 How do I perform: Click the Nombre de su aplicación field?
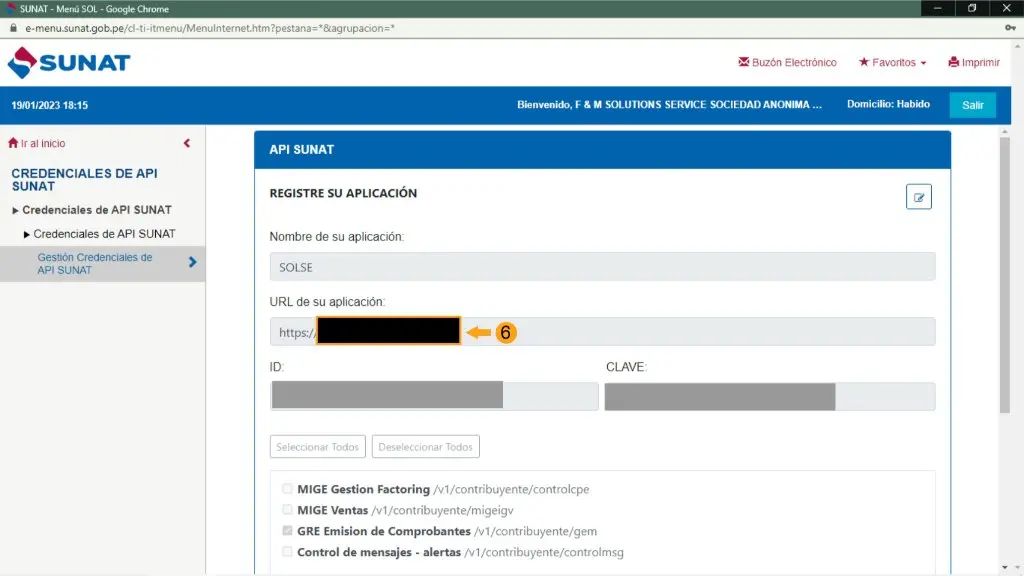[602, 267]
